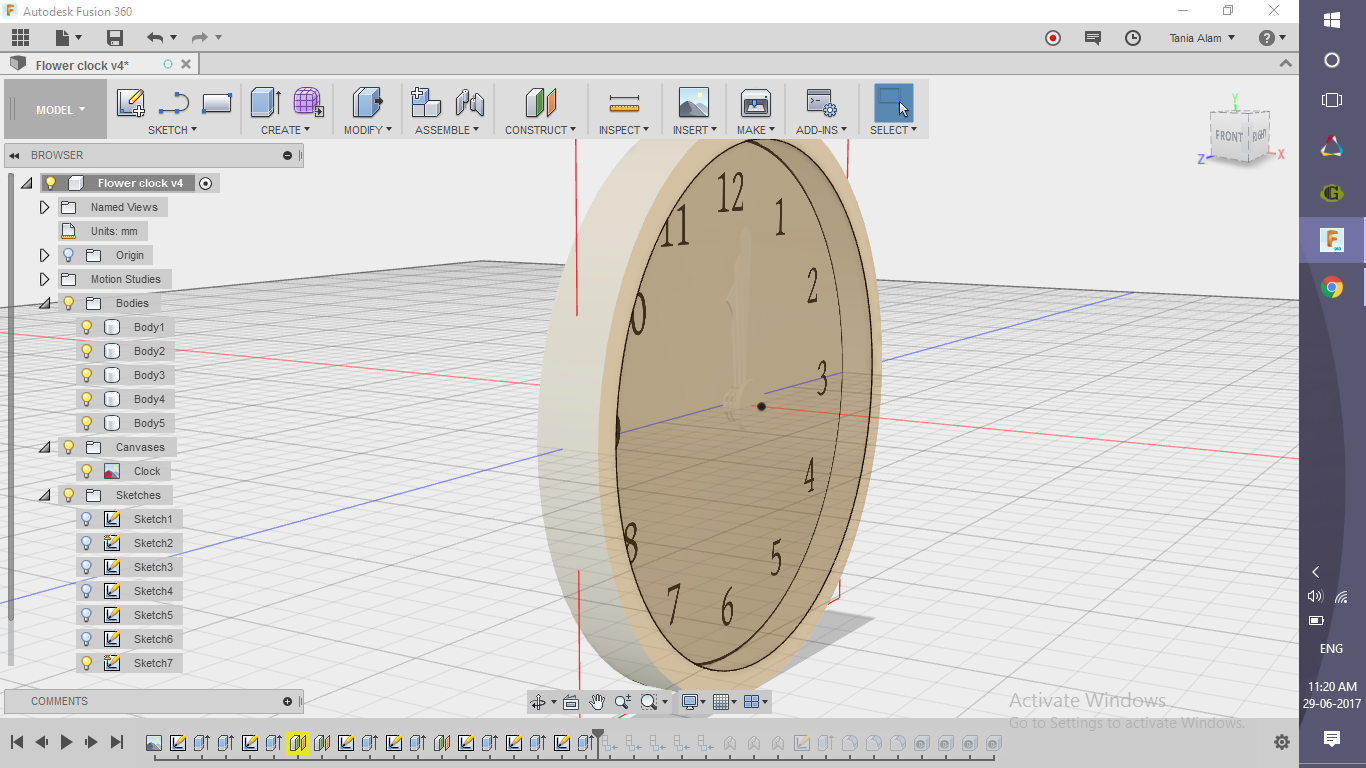
Task: Collapse the Bodies folder
Action: click(x=44, y=303)
